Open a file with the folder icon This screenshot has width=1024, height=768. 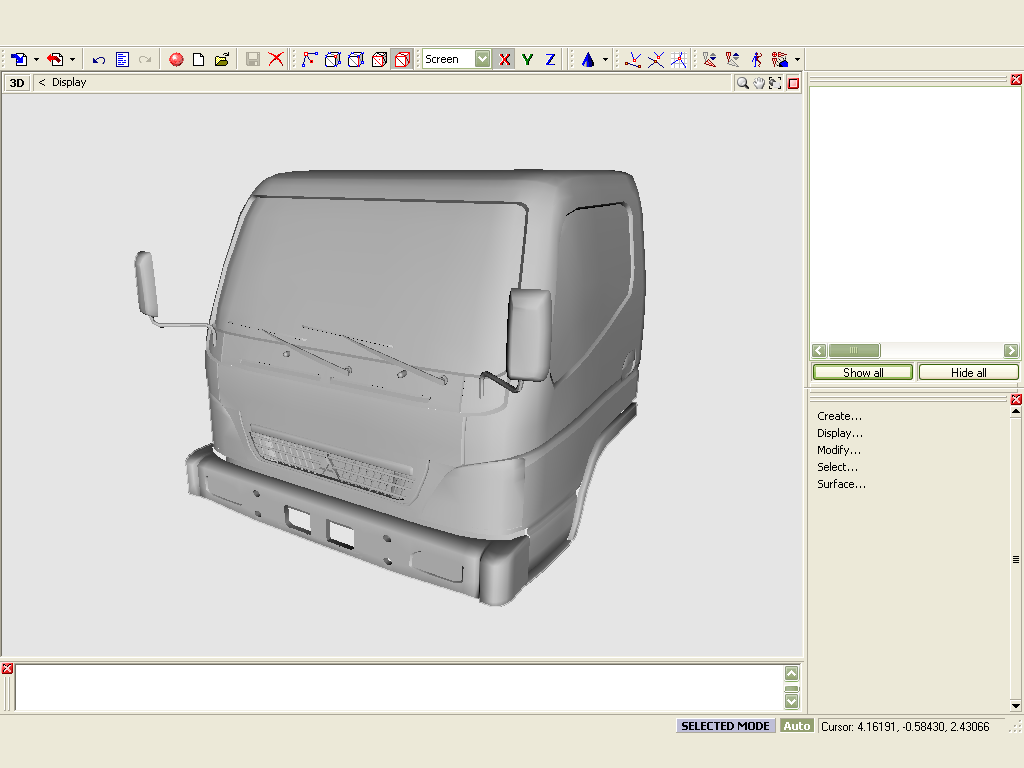click(x=222, y=59)
